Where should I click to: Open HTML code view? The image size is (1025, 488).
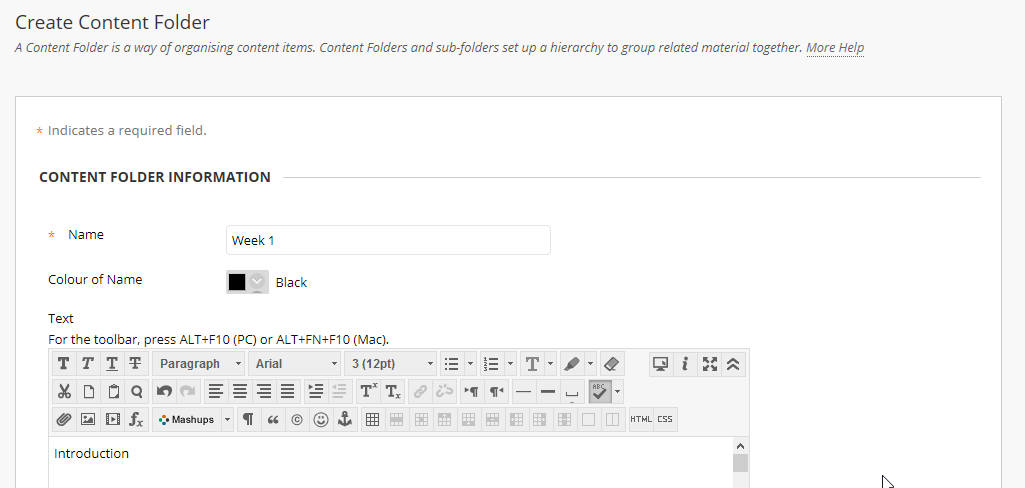click(x=641, y=419)
